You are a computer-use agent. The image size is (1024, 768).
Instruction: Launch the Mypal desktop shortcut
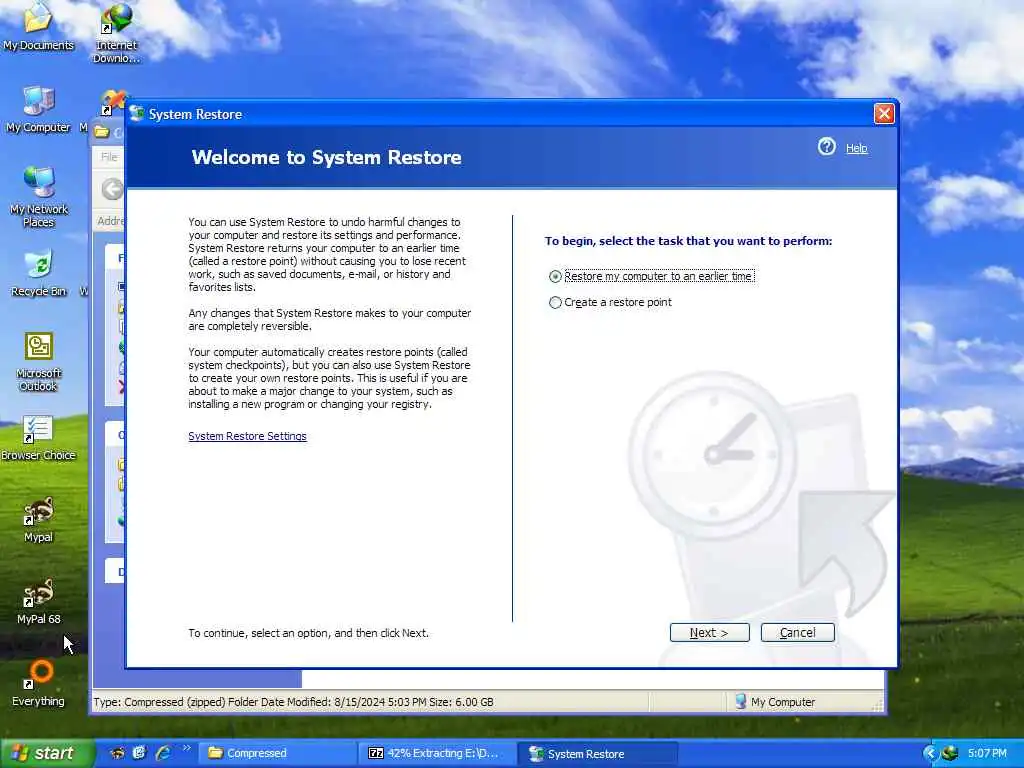point(39,520)
